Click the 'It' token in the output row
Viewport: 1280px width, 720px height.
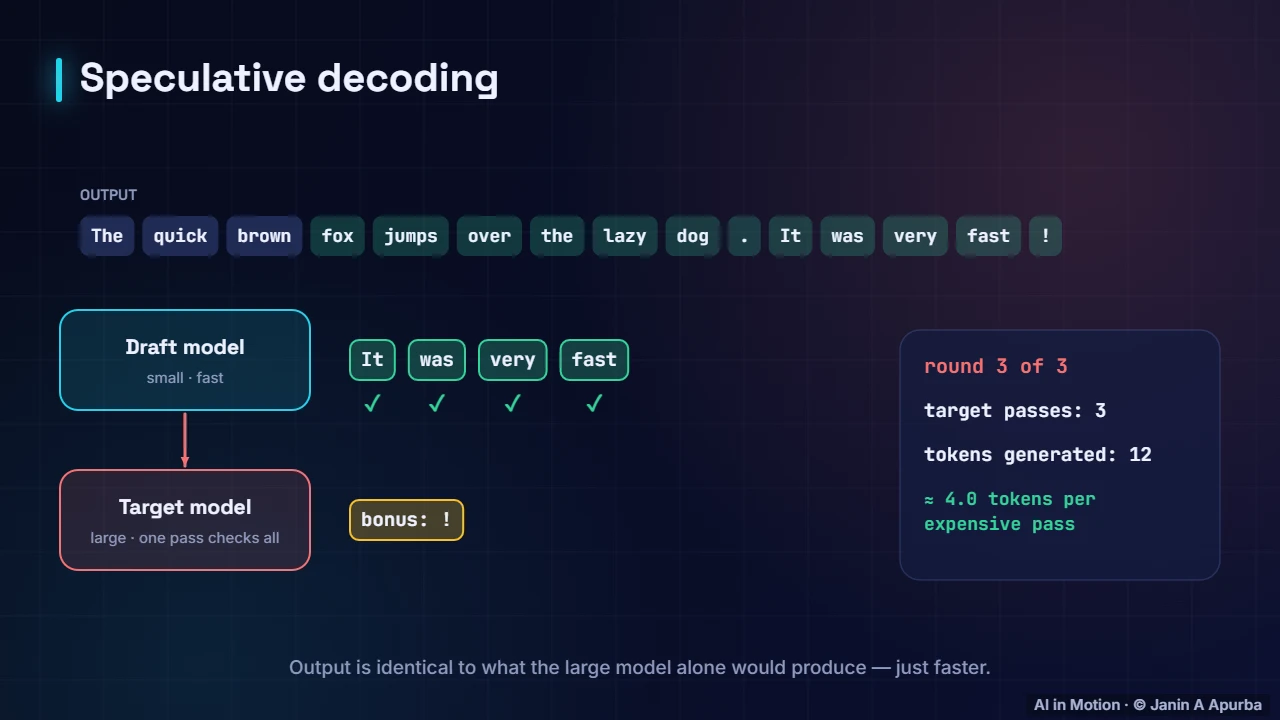pyautogui.click(x=791, y=236)
